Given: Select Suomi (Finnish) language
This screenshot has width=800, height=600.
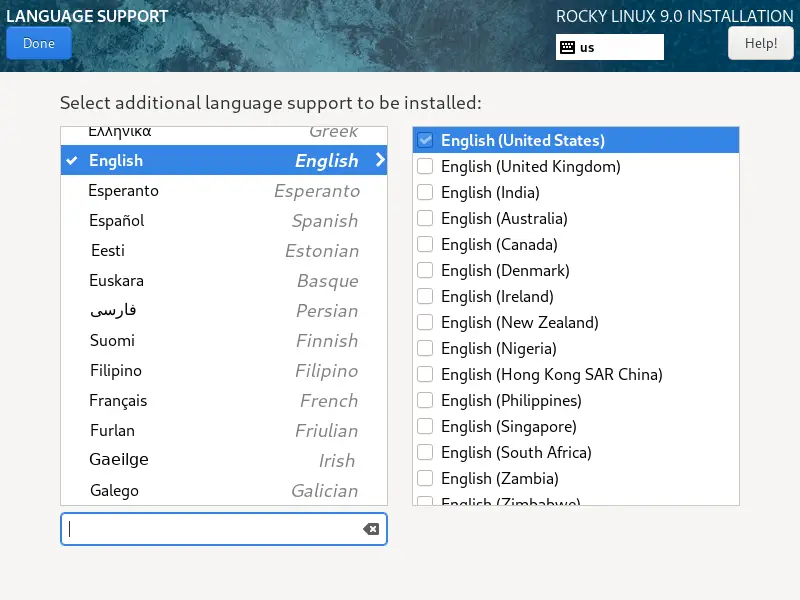Looking at the screenshot, I should pyautogui.click(x=223, y=340).
